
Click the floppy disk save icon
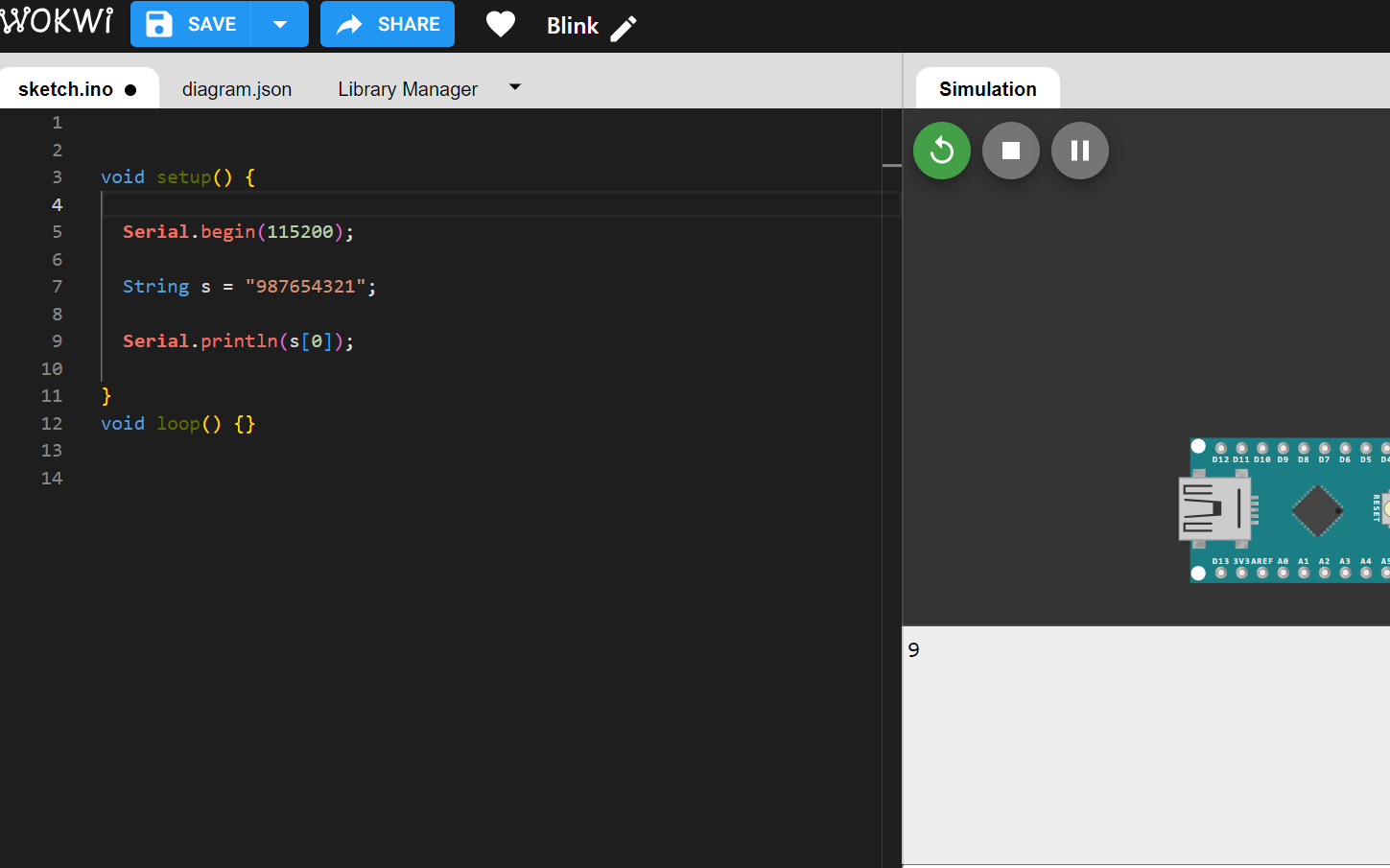coord(159,24)
